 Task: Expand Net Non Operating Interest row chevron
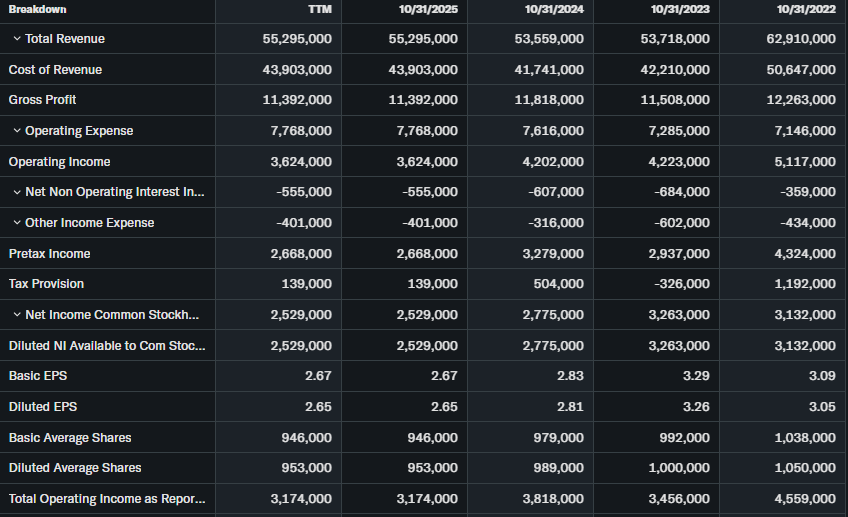click(17, 192)
